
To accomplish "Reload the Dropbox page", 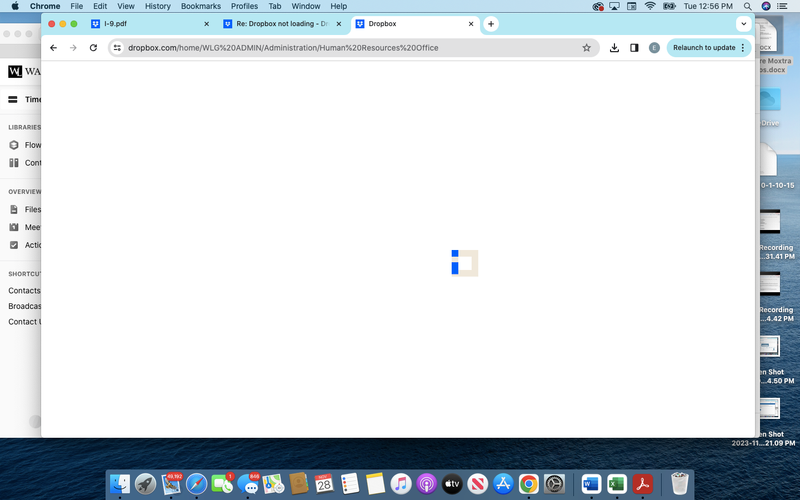I will pyautogui.click(x=93, y=47).
